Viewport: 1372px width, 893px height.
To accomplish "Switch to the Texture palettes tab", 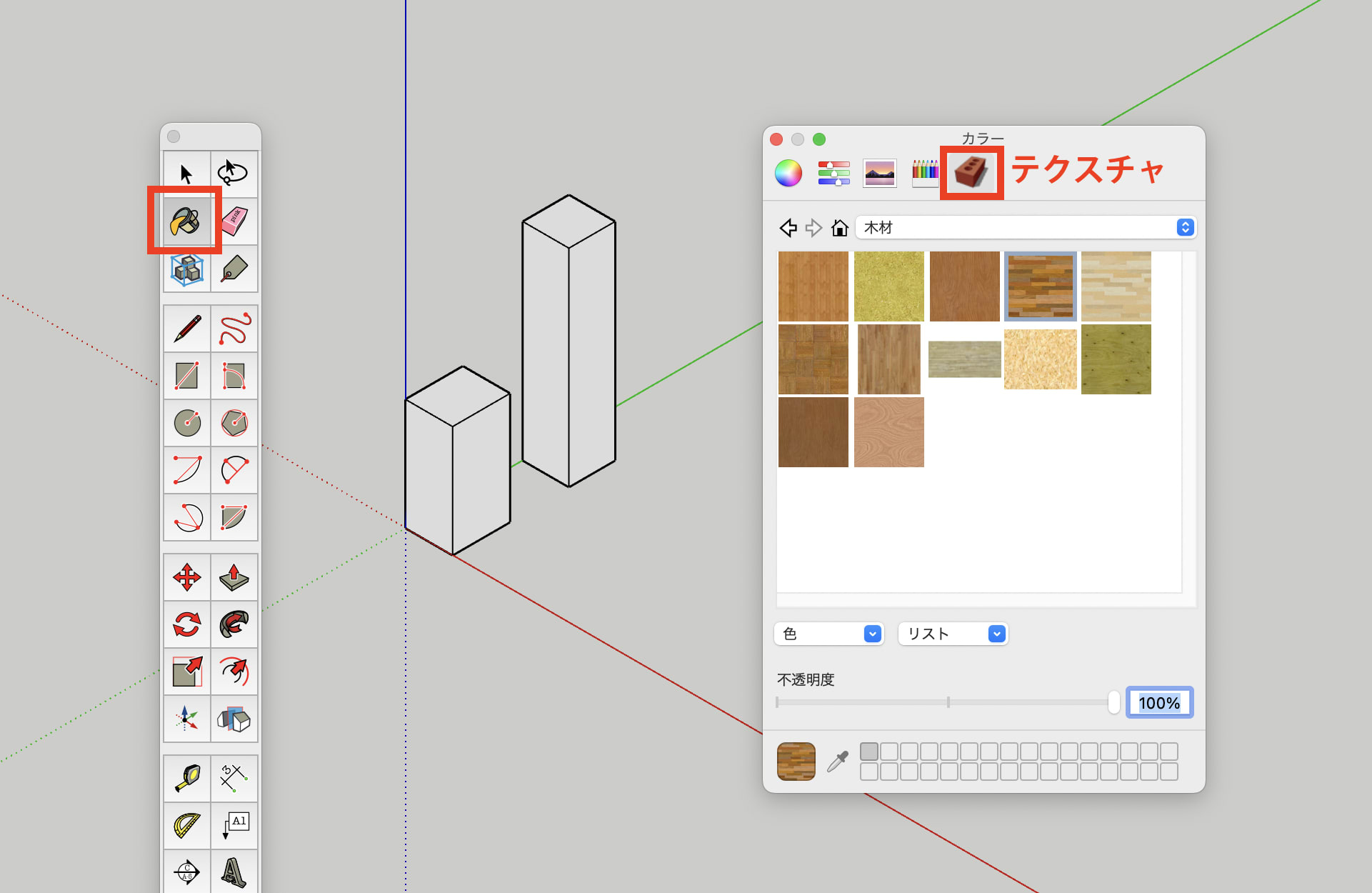I will point(971,173).
